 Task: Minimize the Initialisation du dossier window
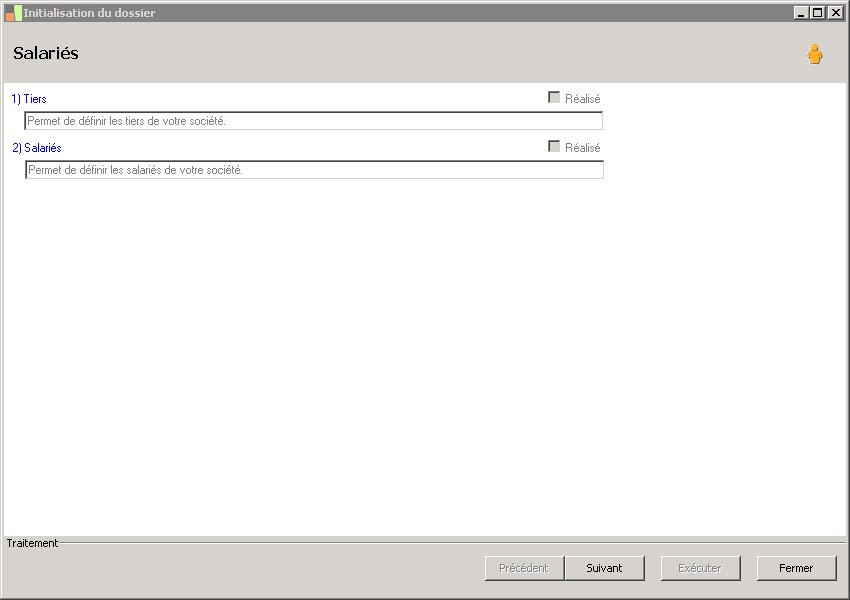click(800, 12)
